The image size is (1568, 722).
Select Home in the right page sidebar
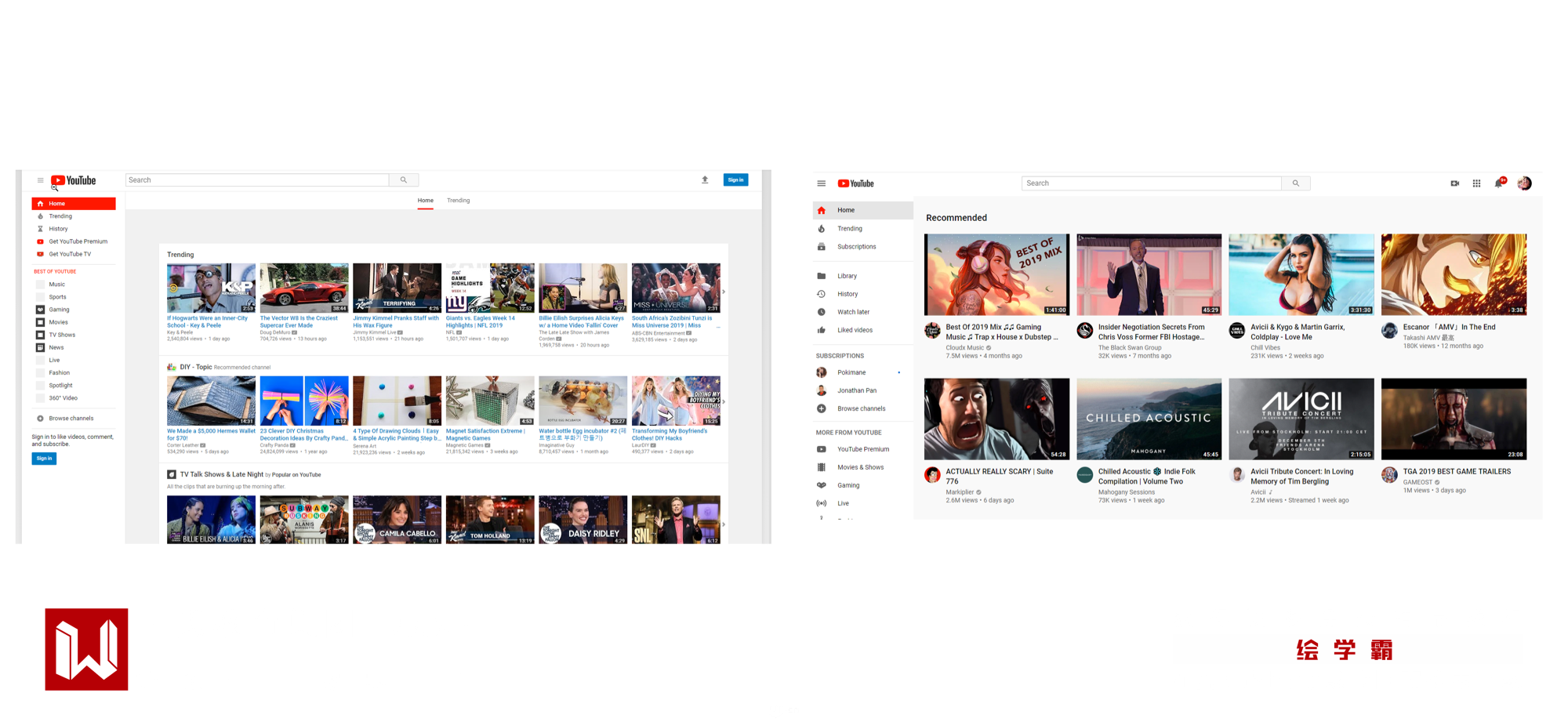pyautogui.click(x=863, y=210)
